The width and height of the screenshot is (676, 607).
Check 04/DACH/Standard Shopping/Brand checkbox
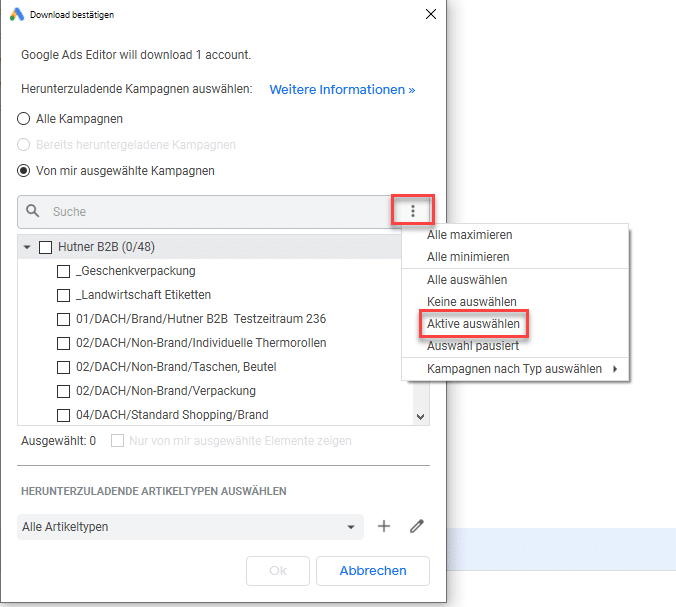[x=63, y=415]
